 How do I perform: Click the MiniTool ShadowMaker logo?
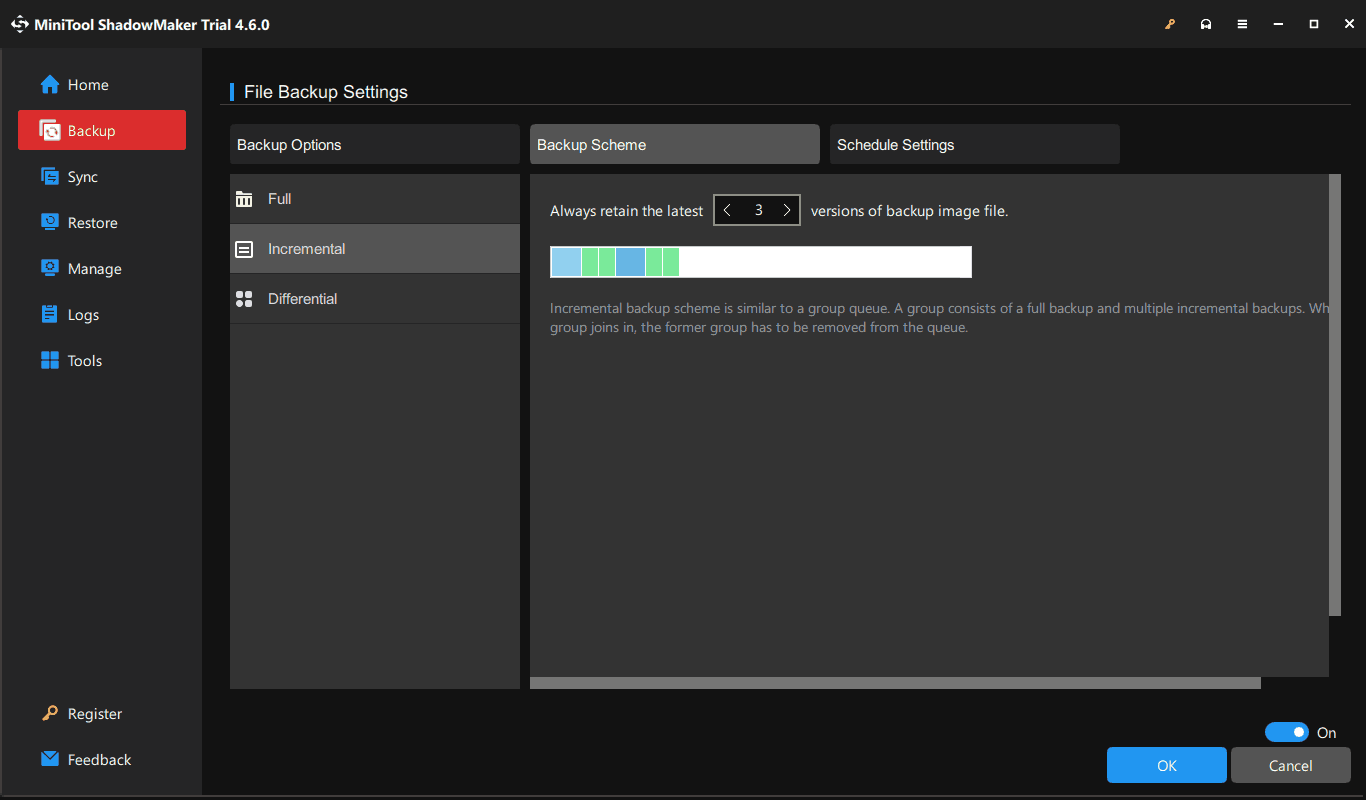(x=20, y=23)
